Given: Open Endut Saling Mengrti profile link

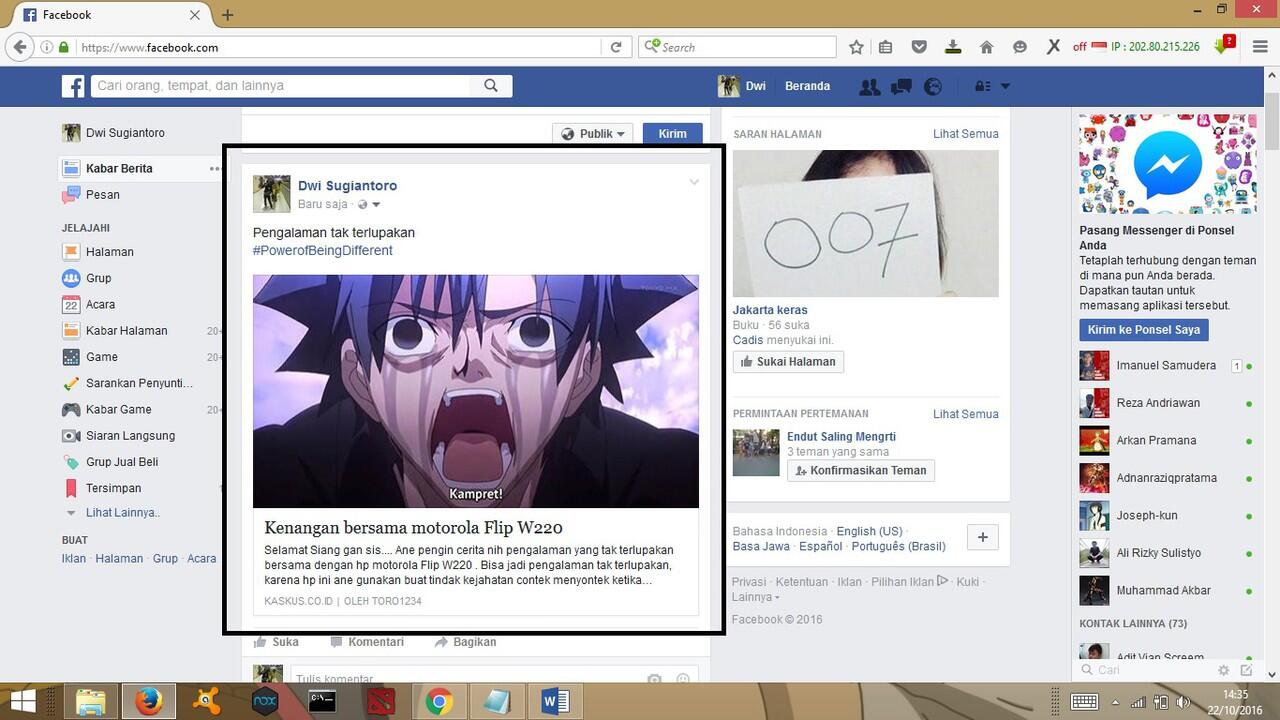Looking at the screenshot, I should pyautogui.click(x=841, y=437).
